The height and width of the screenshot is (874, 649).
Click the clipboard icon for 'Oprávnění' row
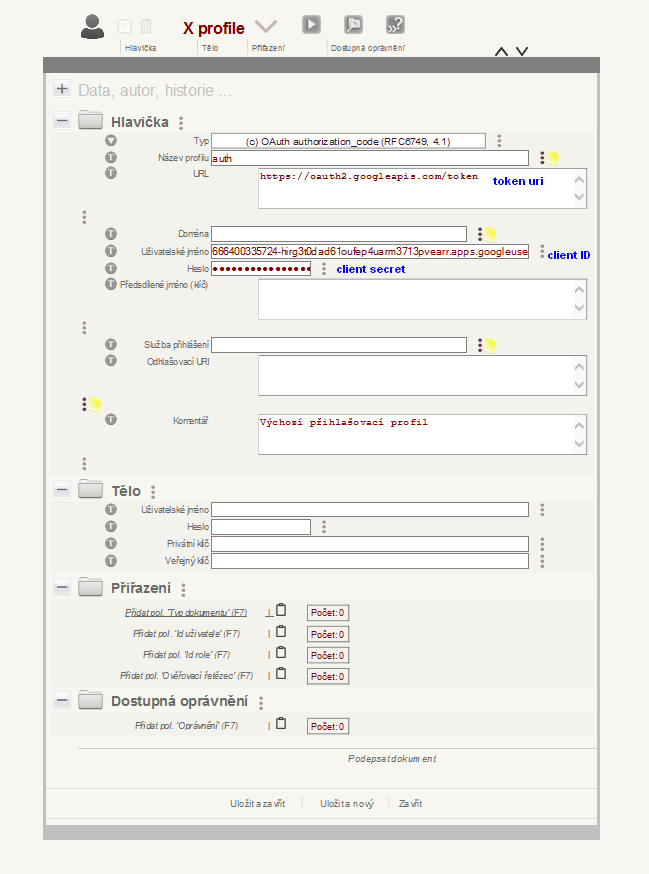[x=281, y=725]
